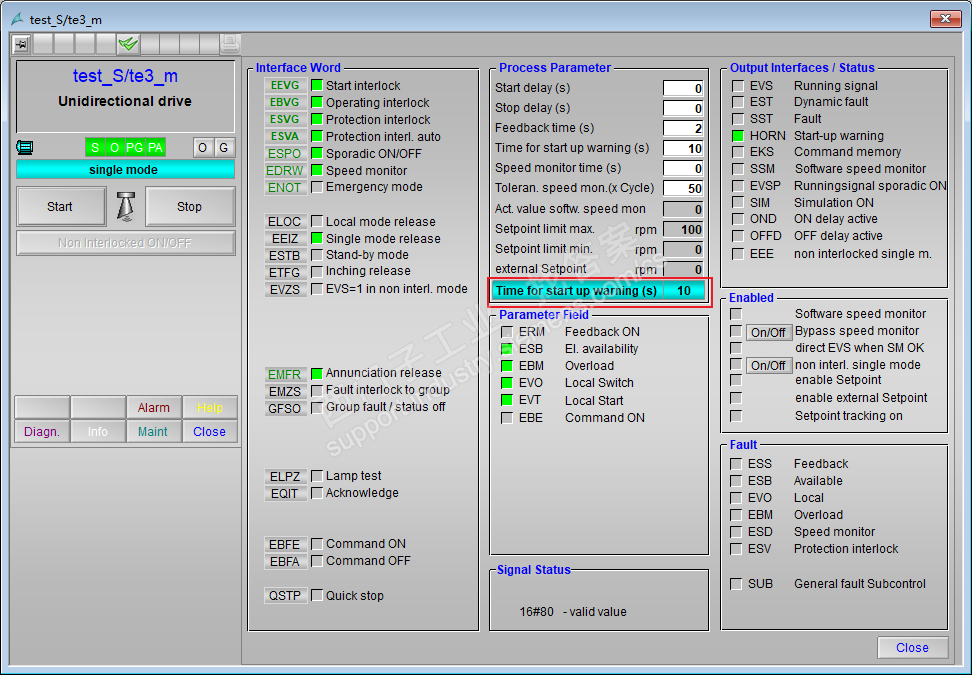Click the SUB General fault Subcontrol checkbox
This screenshot has height=675, width=972.
click(x=736, y=584)
